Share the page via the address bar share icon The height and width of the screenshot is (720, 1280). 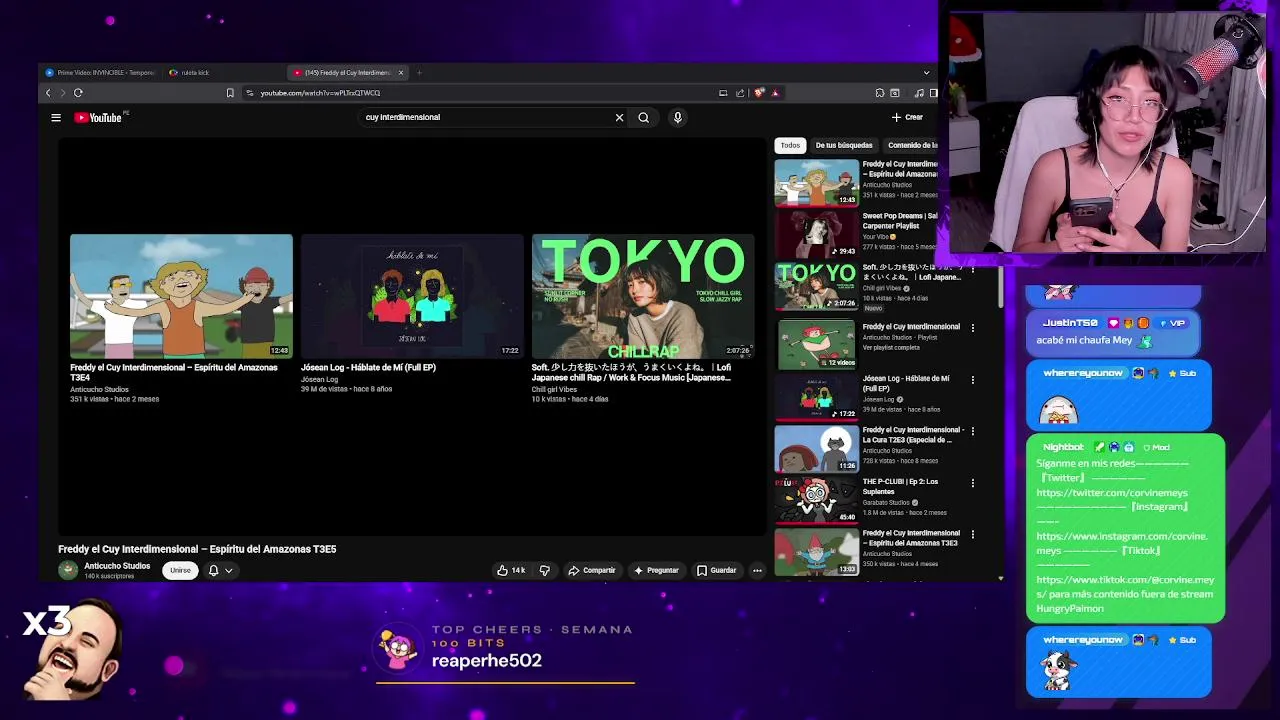click(740, 93)
